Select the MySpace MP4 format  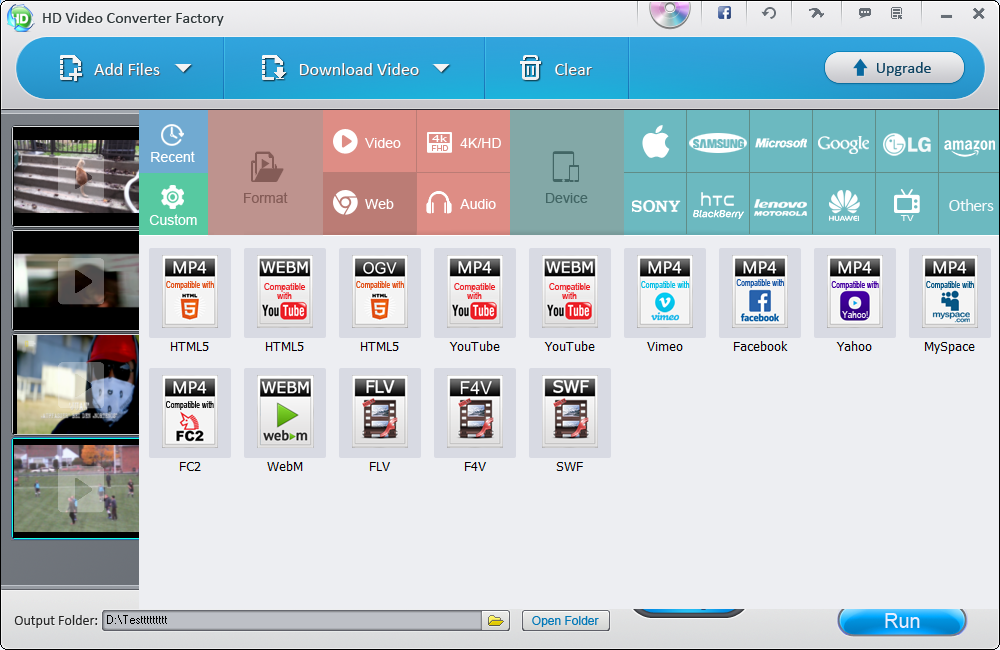950,293
